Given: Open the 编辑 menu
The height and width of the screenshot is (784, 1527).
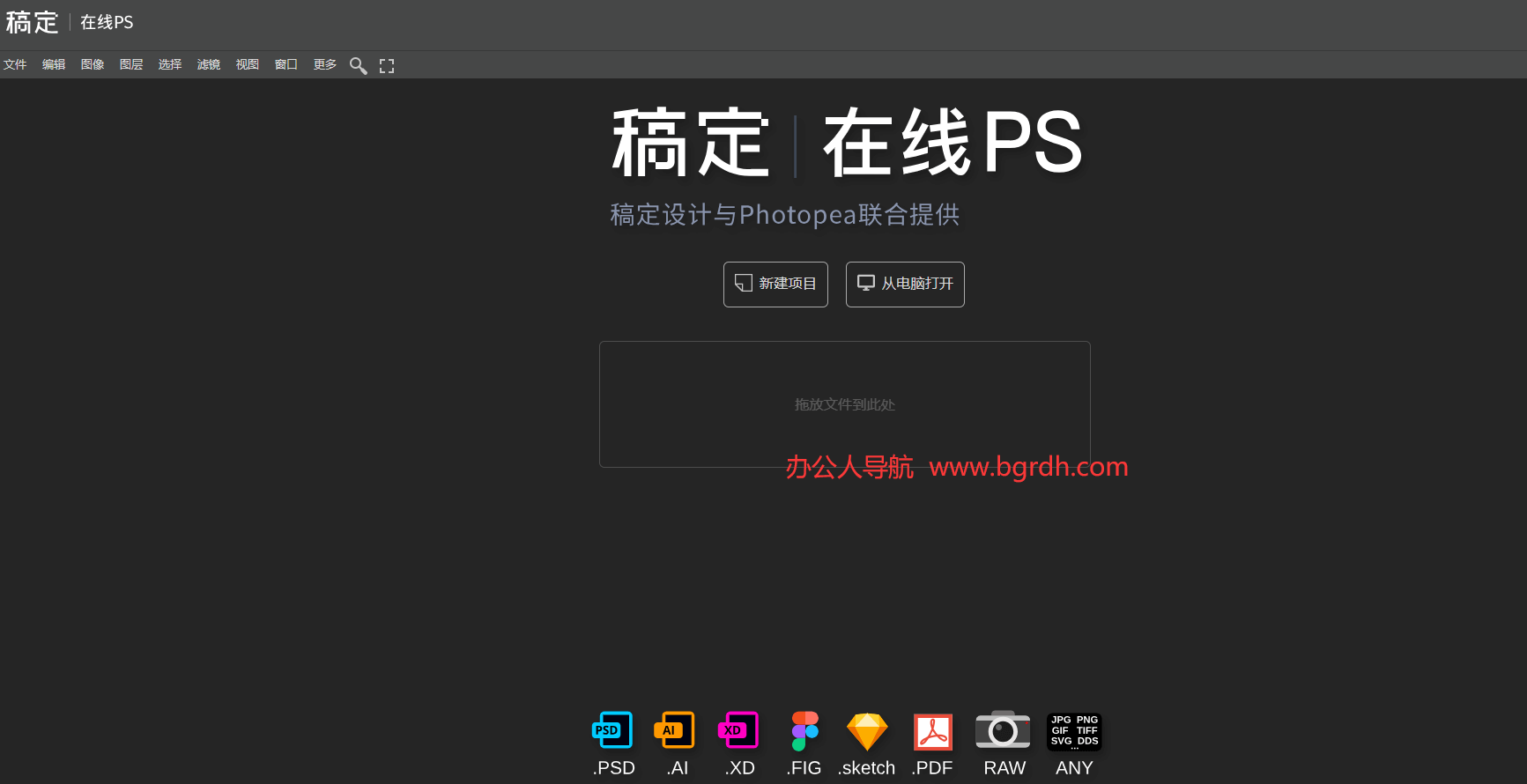Looking at the screenshot, I should [54, 64].
